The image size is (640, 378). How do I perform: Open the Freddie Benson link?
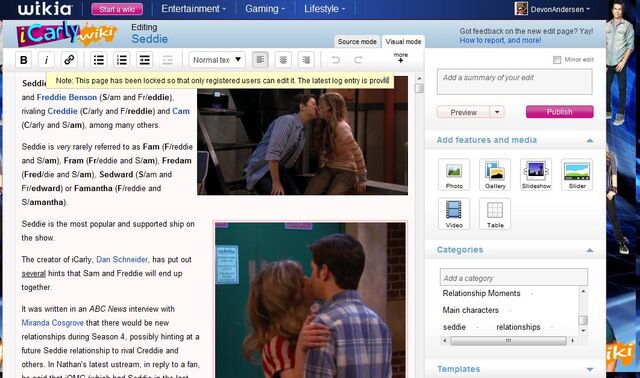tap(67, 98)
